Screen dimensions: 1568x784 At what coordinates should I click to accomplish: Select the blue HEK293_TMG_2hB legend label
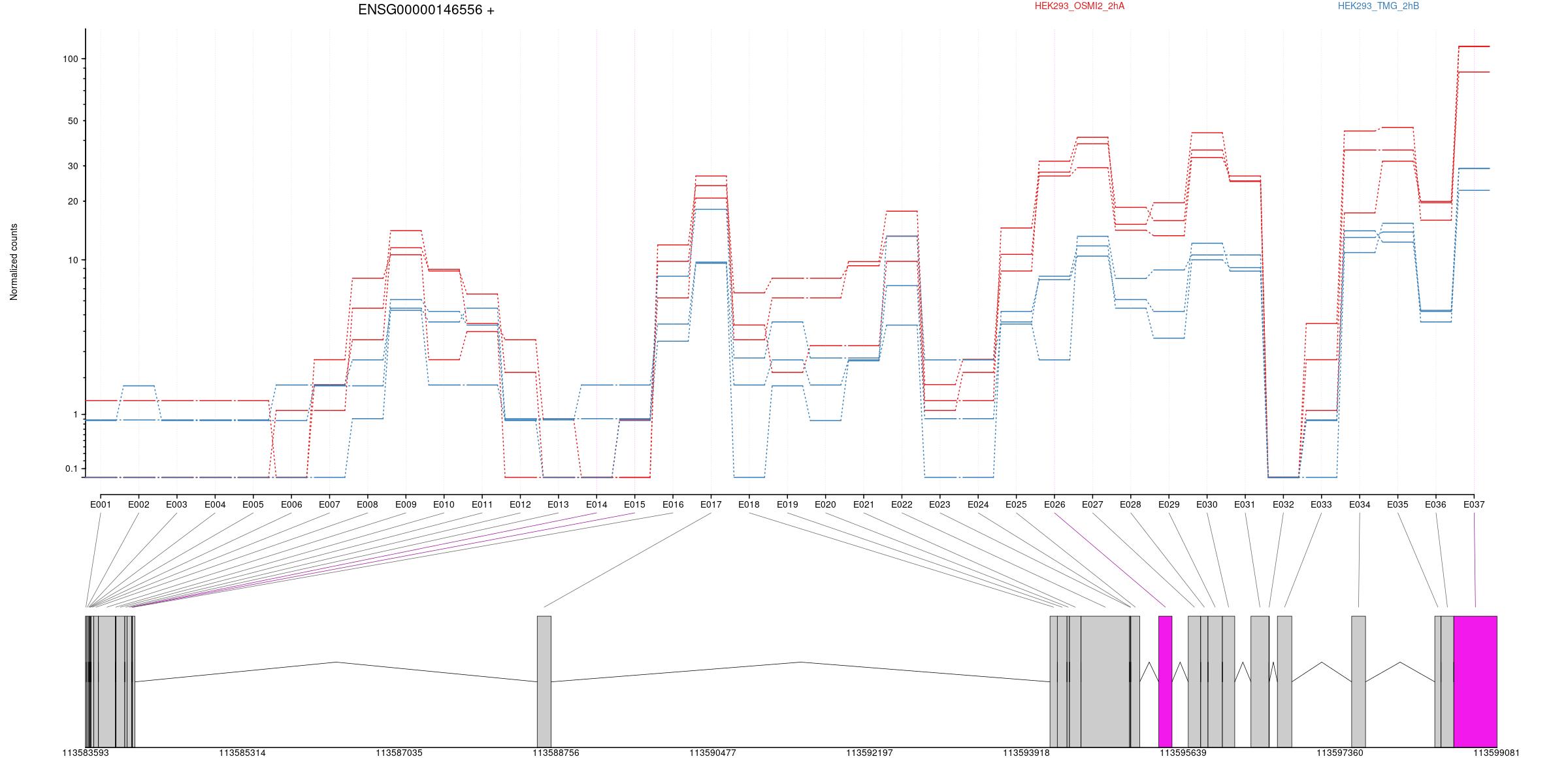[x=1378, y=6]
